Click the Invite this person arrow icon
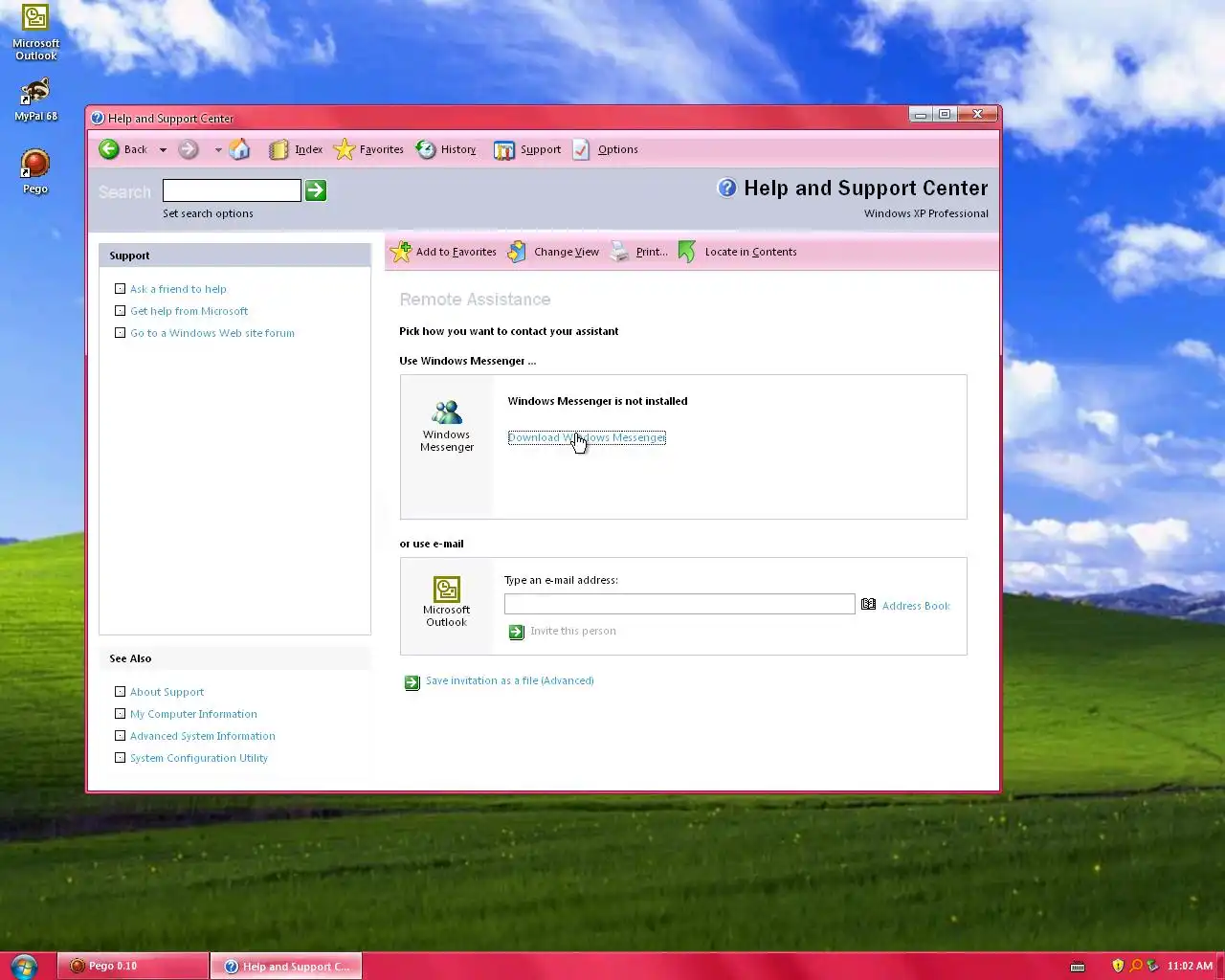1225x980 pixels. tap(517, 632)
